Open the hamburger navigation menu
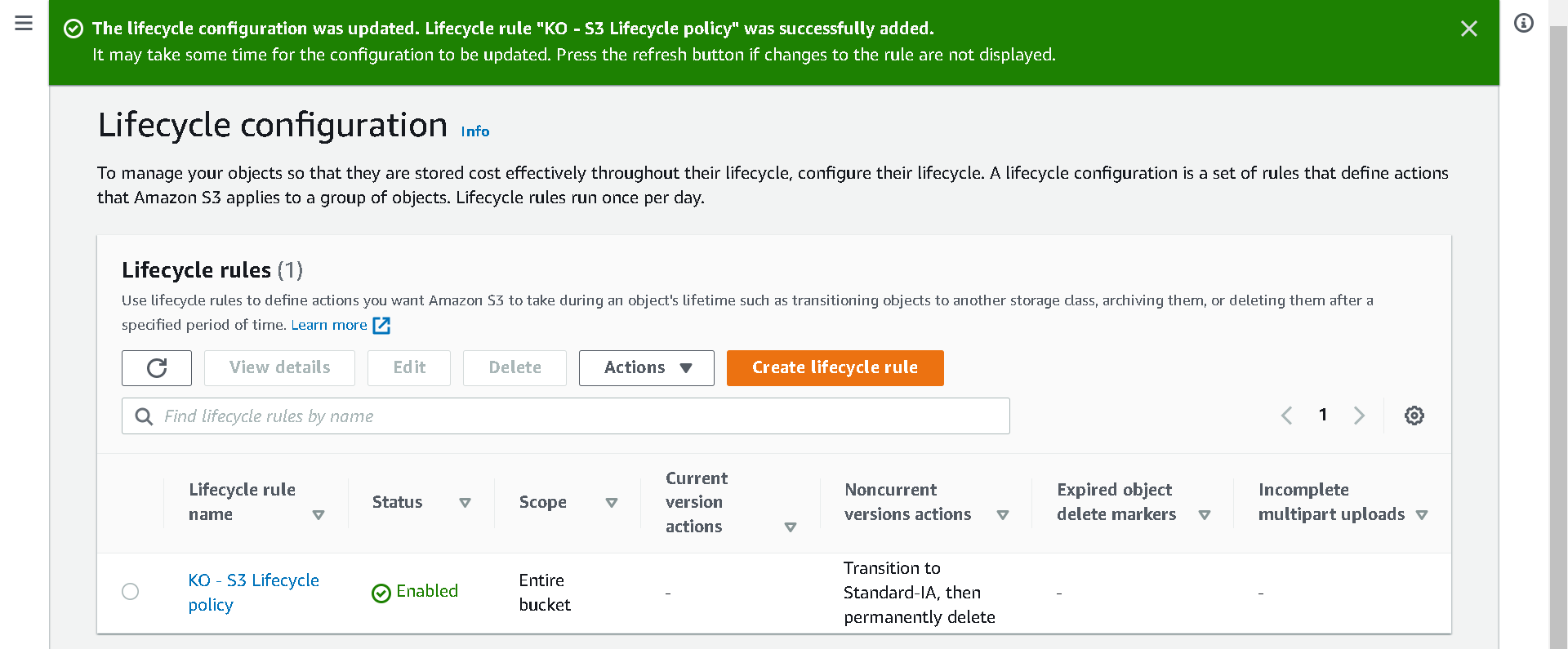Viewport: 1568px width, 649px height. [x=24, y=23]
